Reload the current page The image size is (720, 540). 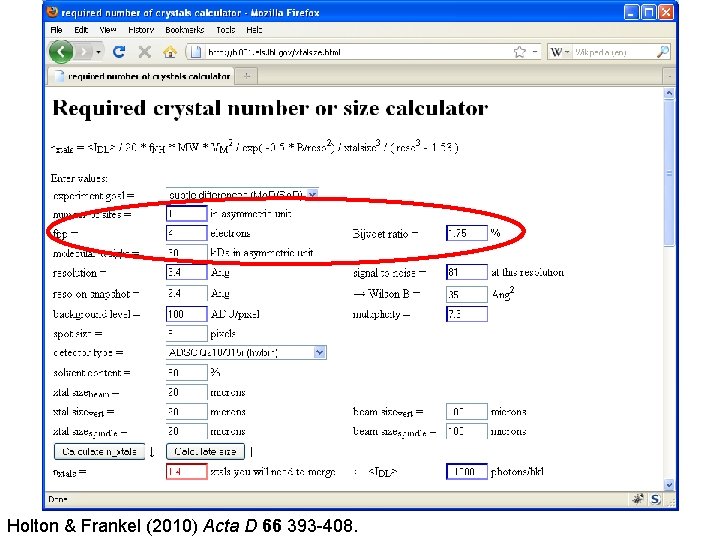pyautogui.click(x=119, y=52)
